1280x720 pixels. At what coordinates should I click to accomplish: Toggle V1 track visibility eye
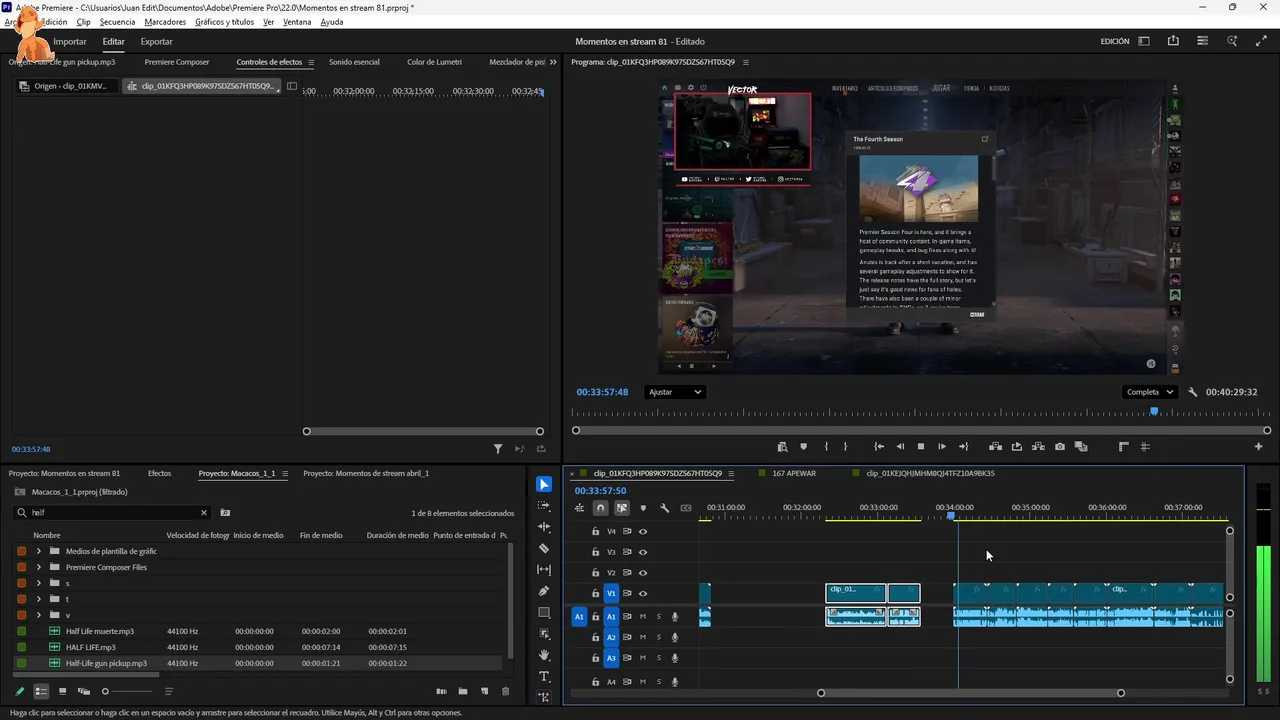click(643, 594)
